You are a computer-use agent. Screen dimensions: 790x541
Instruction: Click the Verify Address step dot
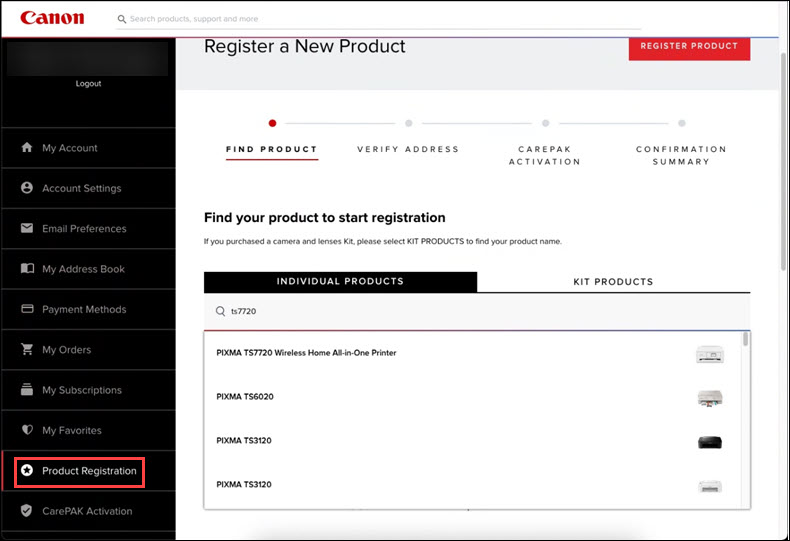point(409,123)
